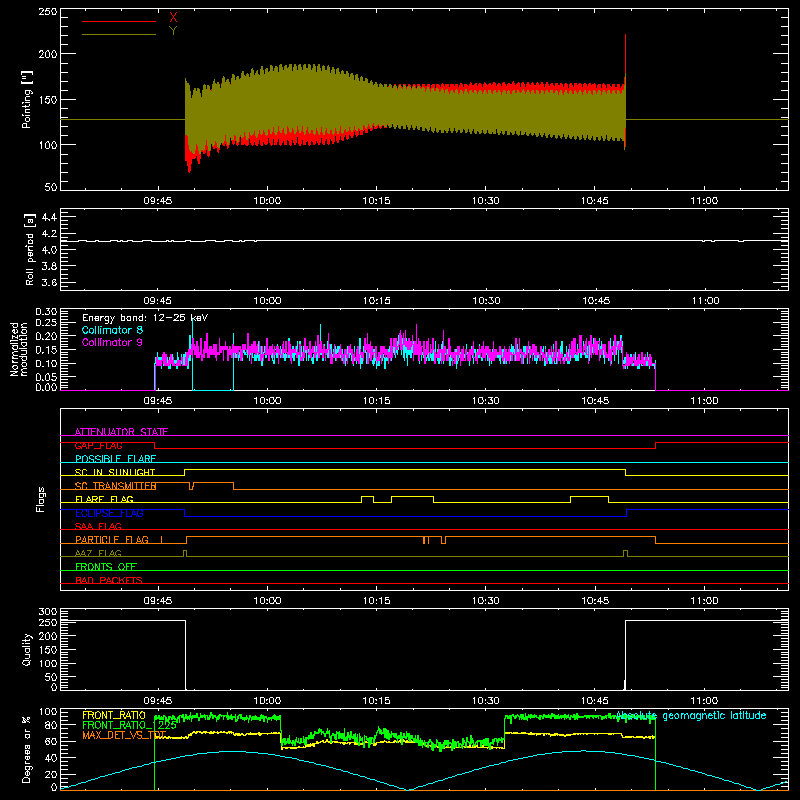
Task: Select 'Energy band: 12-25 keV' annotation
Action: (x=145, y=318)
